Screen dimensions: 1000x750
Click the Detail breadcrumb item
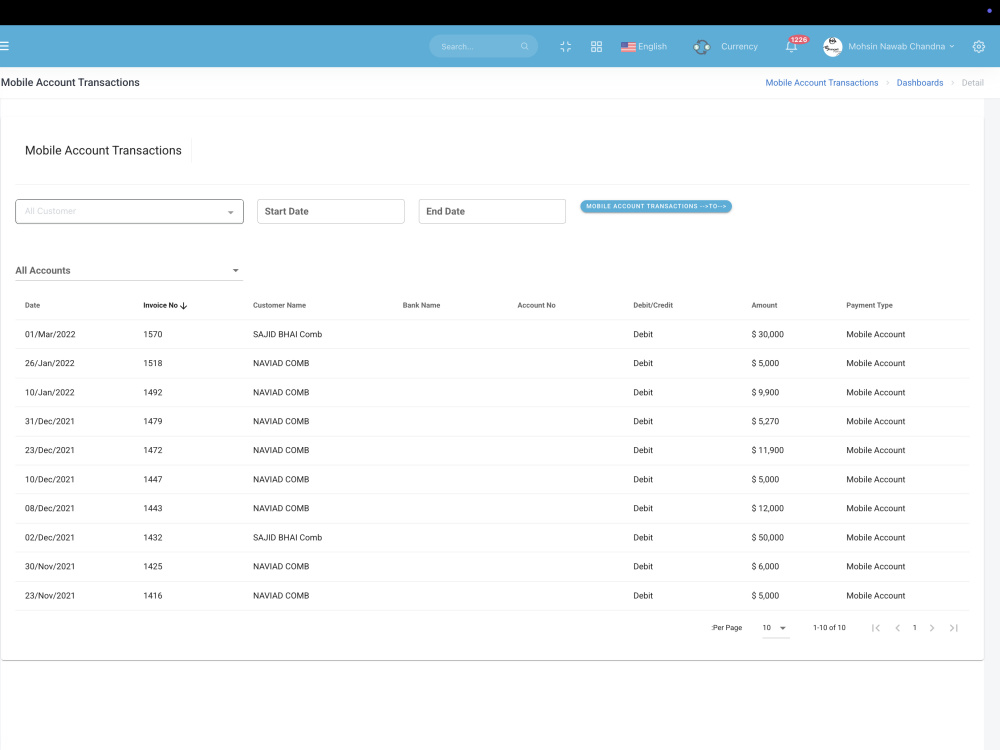(973, 83)
